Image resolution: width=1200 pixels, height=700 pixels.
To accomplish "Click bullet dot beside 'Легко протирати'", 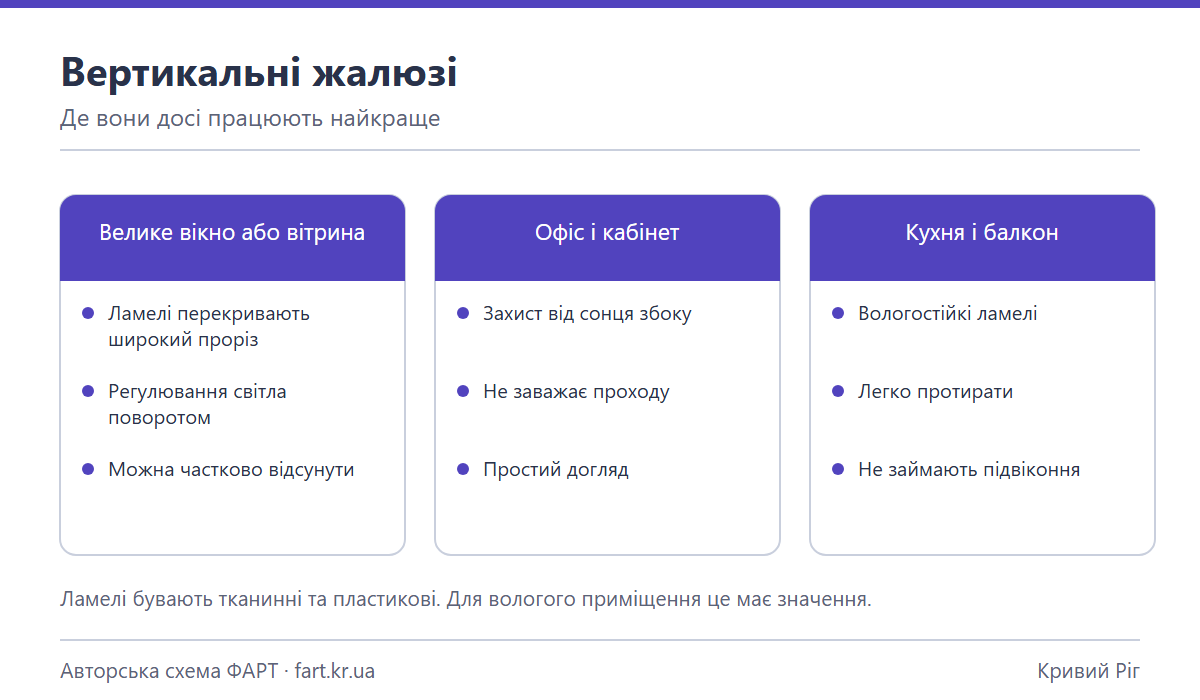I will (838, 391).
